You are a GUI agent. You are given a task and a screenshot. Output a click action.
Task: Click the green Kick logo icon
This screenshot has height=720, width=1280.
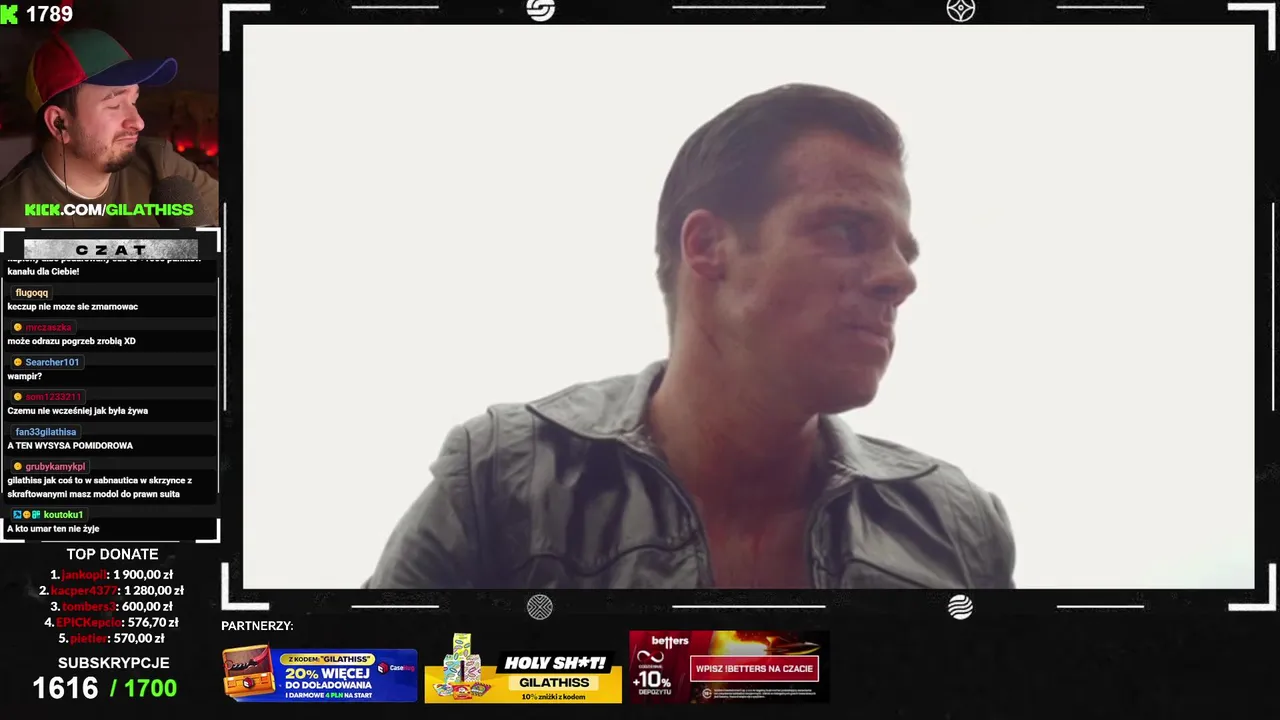coord(10,14)
